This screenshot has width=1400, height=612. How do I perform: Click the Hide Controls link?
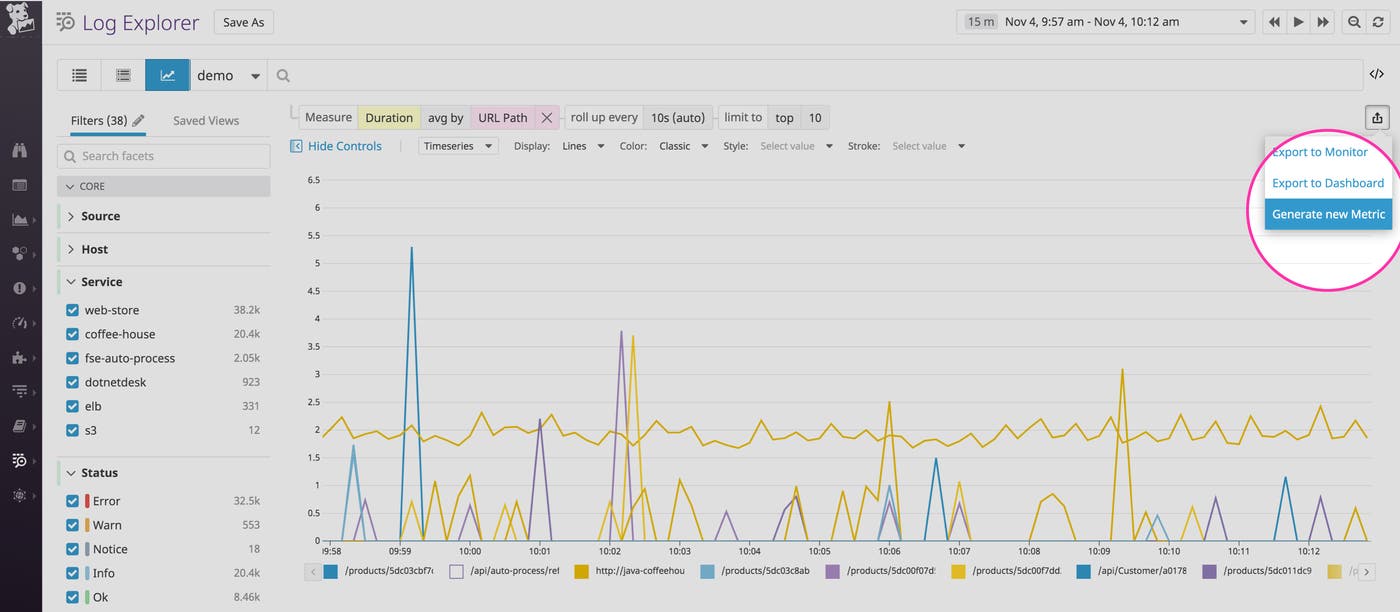click(x=343, y=145)
